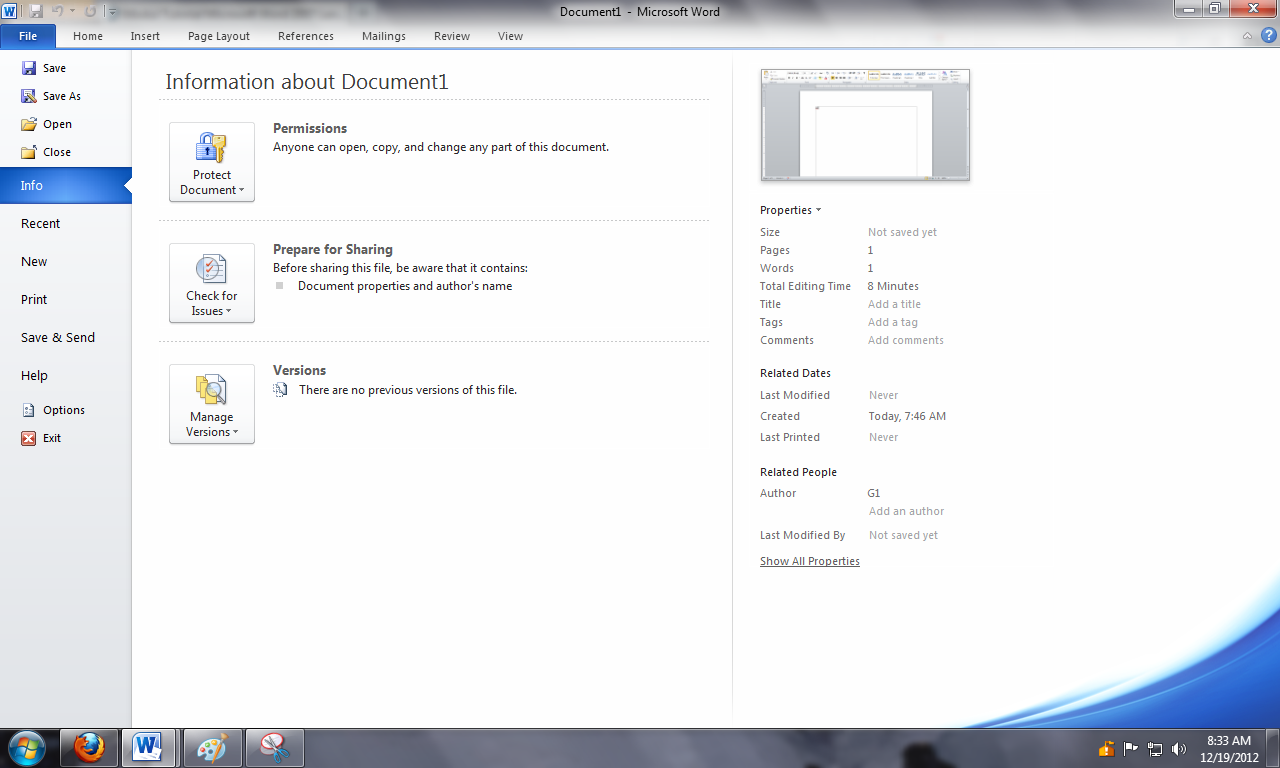This screenshot has width=1280, height=768.
Task: Open the References tab
Action: coord(306,36)
